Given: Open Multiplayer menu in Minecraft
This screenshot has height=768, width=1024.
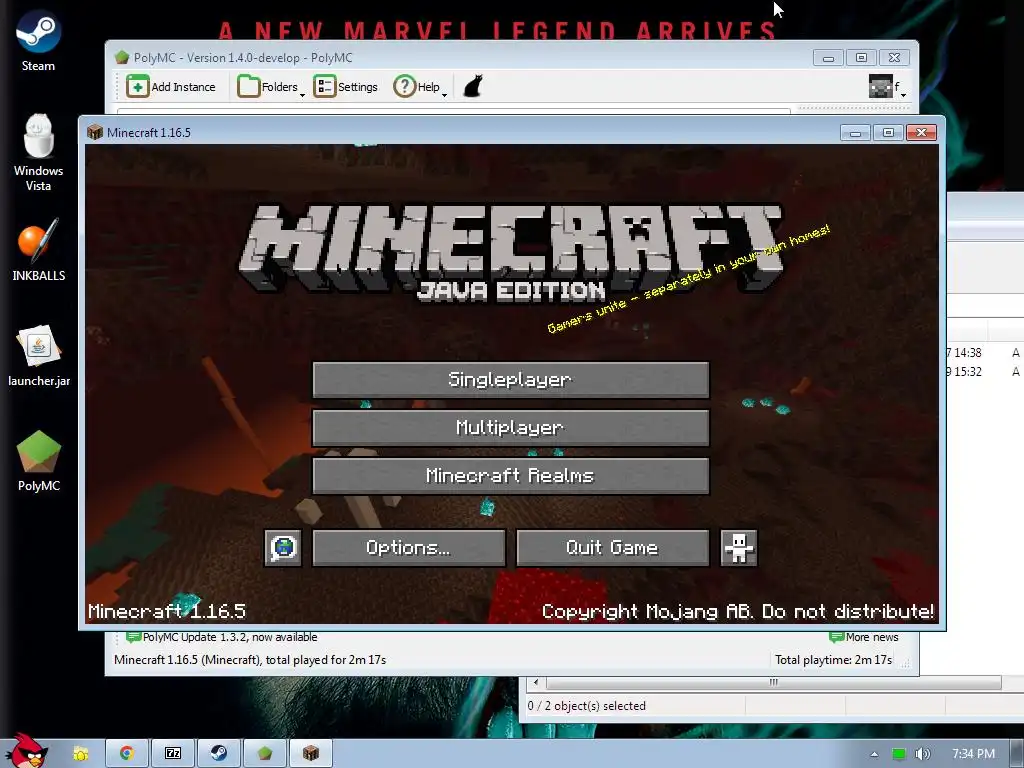Looking at the screenshot, I should click(511, 428).
